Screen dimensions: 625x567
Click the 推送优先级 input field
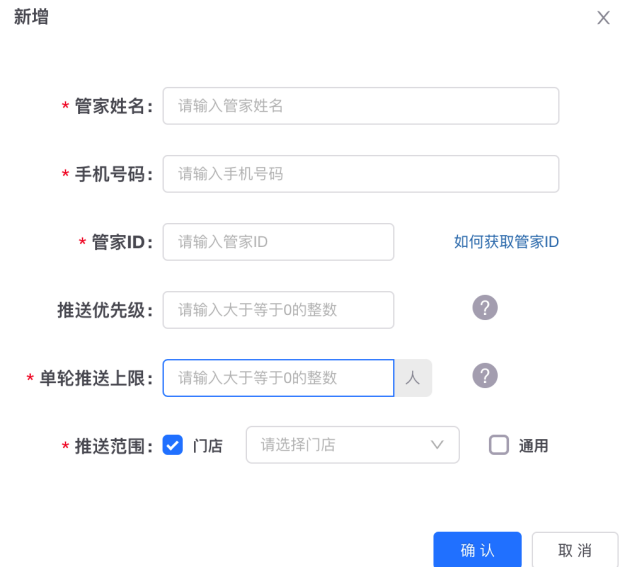[278, 310]
